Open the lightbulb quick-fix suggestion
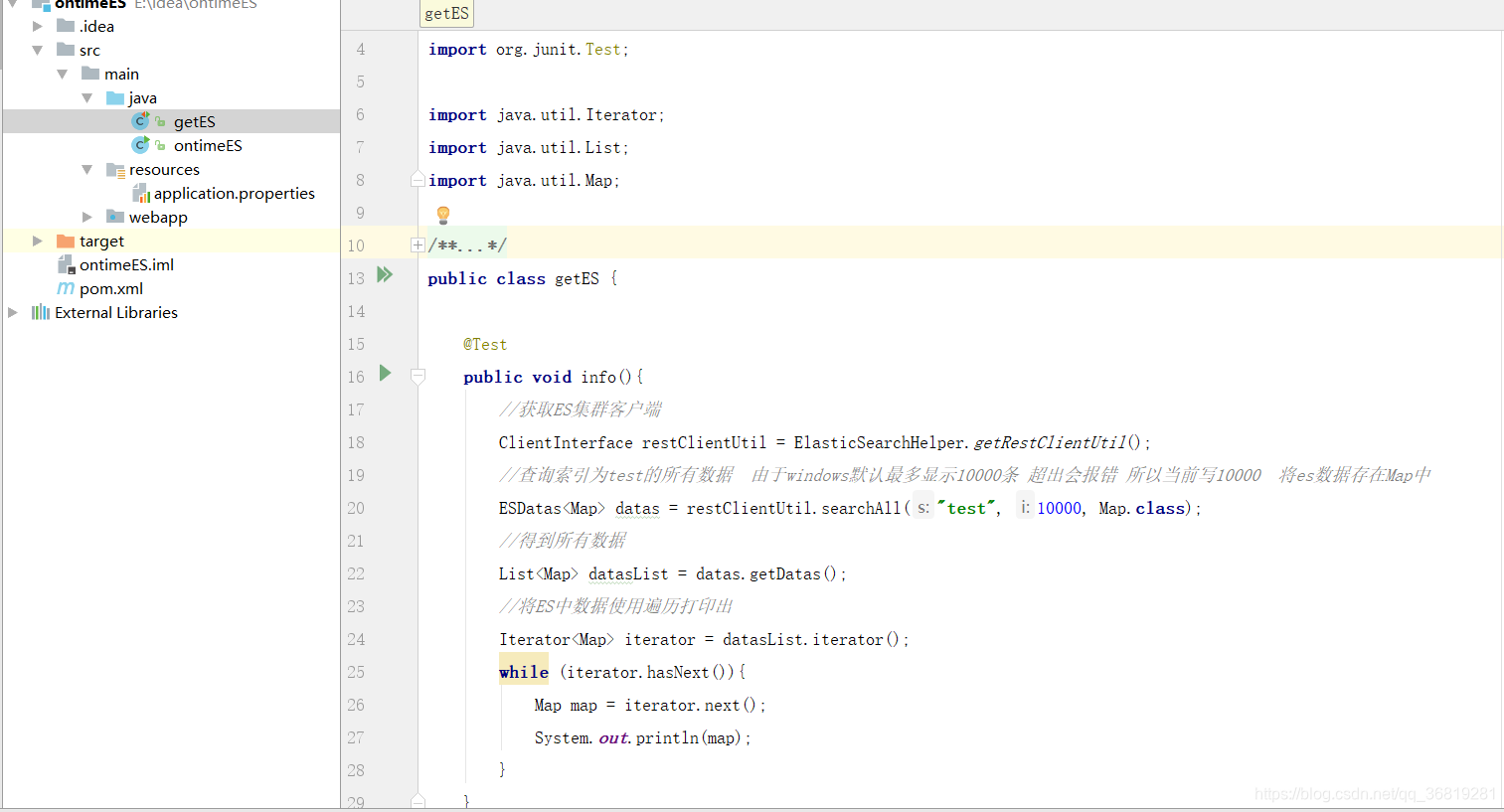 click(x=443, y=215)
